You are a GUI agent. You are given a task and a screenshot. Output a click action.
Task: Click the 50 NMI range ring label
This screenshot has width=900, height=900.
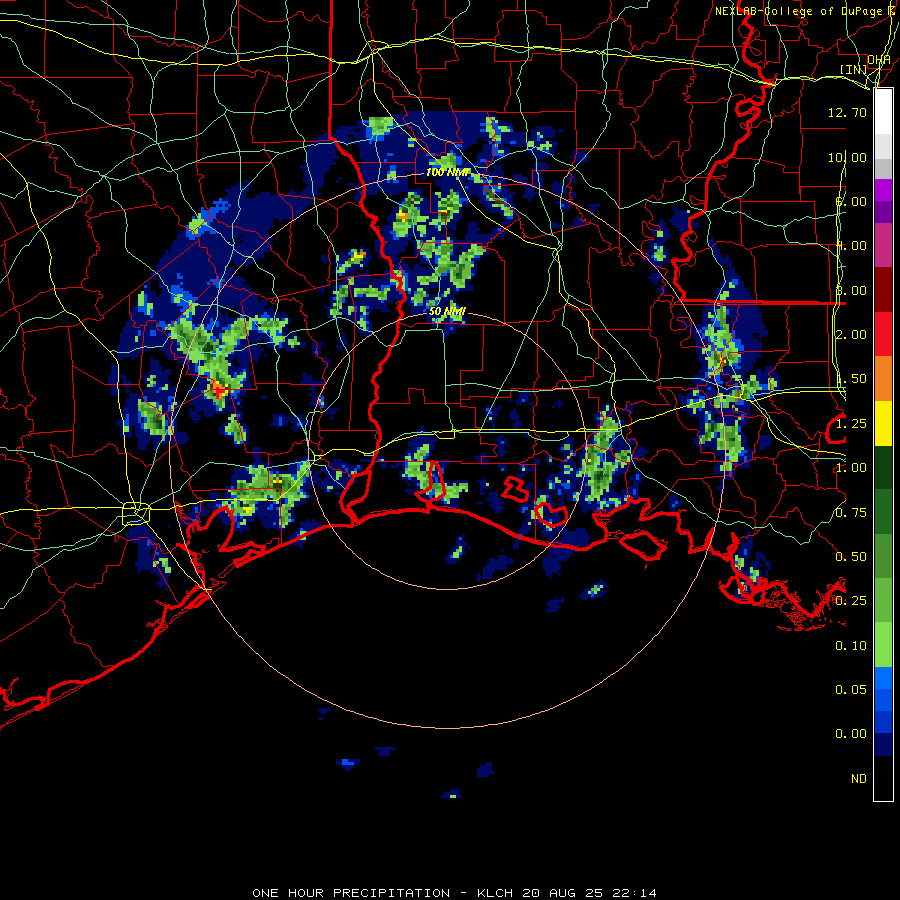(447, 311)
